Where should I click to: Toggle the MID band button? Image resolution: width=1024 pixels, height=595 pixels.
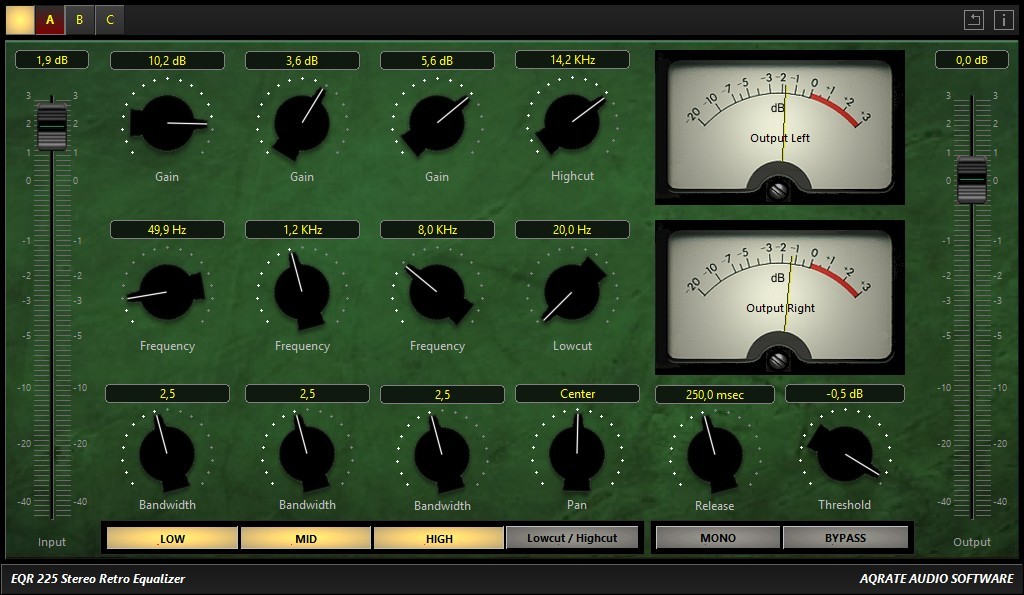pyautogui.click(x=306, y=538)
